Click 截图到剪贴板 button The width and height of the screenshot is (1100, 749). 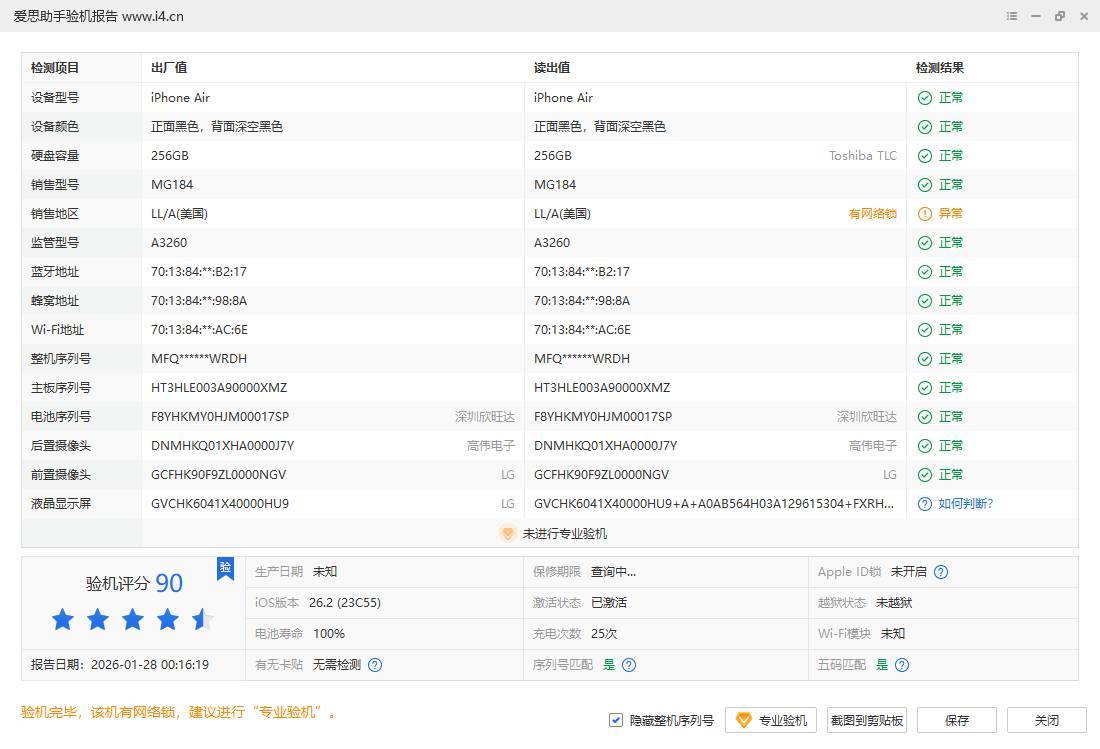coord(866,720)
